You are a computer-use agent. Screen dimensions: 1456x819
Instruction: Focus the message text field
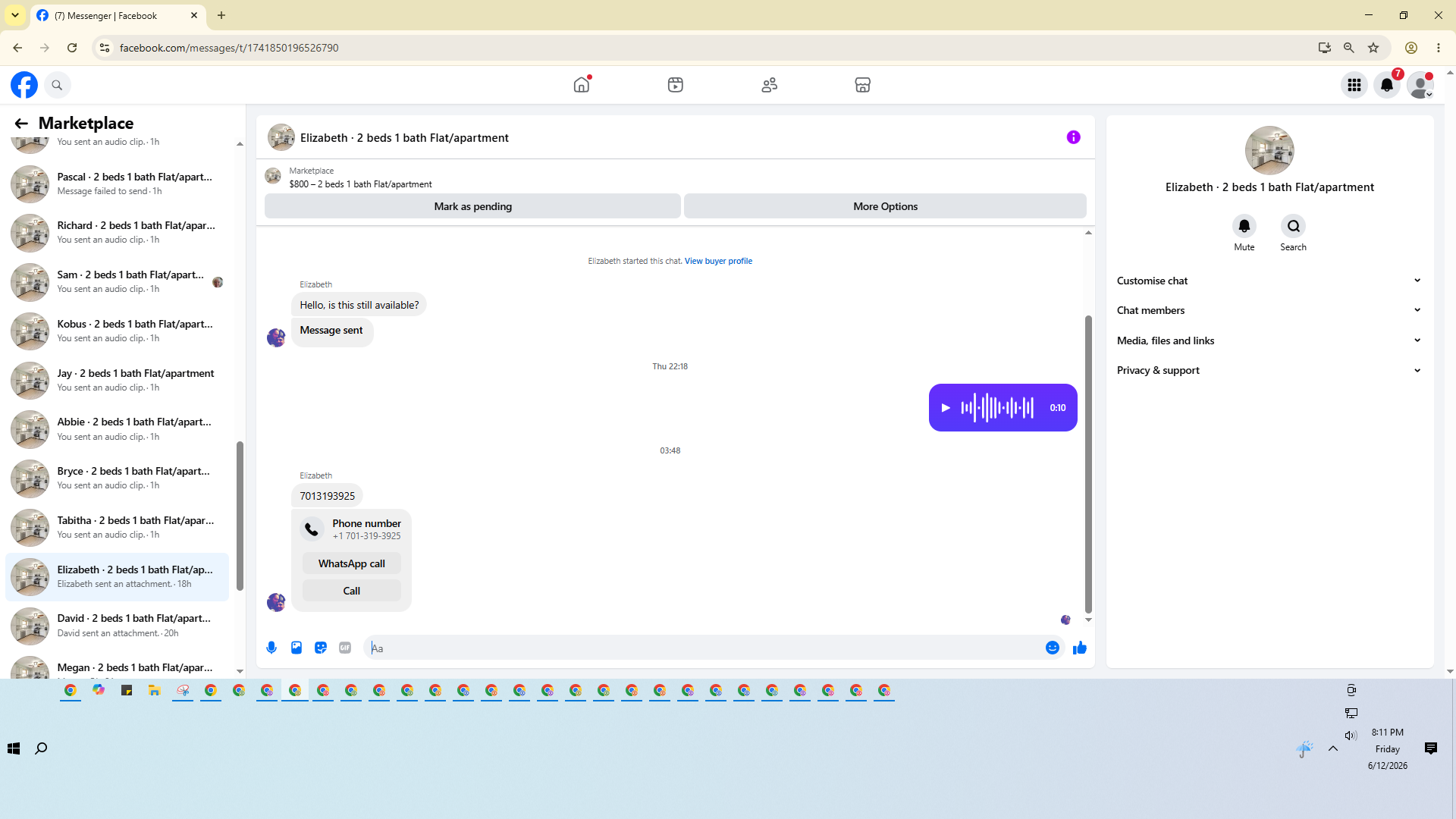coord(705,648)
